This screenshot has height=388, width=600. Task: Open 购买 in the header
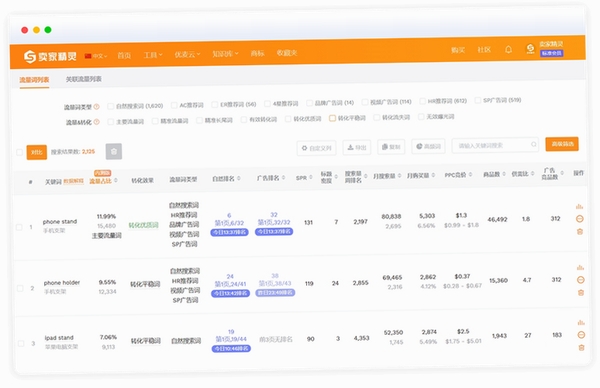tap(458, 50)
